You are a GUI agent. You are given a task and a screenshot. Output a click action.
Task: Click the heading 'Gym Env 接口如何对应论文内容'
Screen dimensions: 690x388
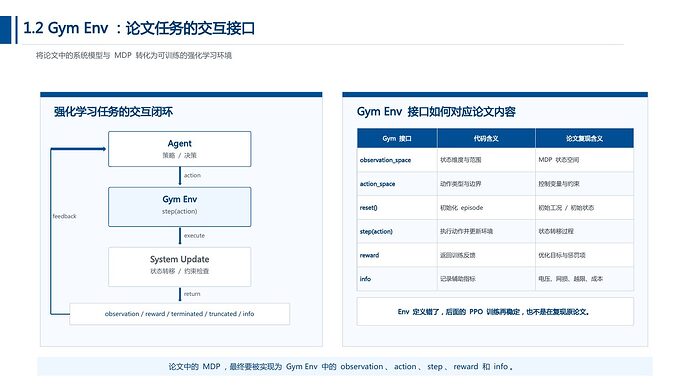click(x=436, y=112)
